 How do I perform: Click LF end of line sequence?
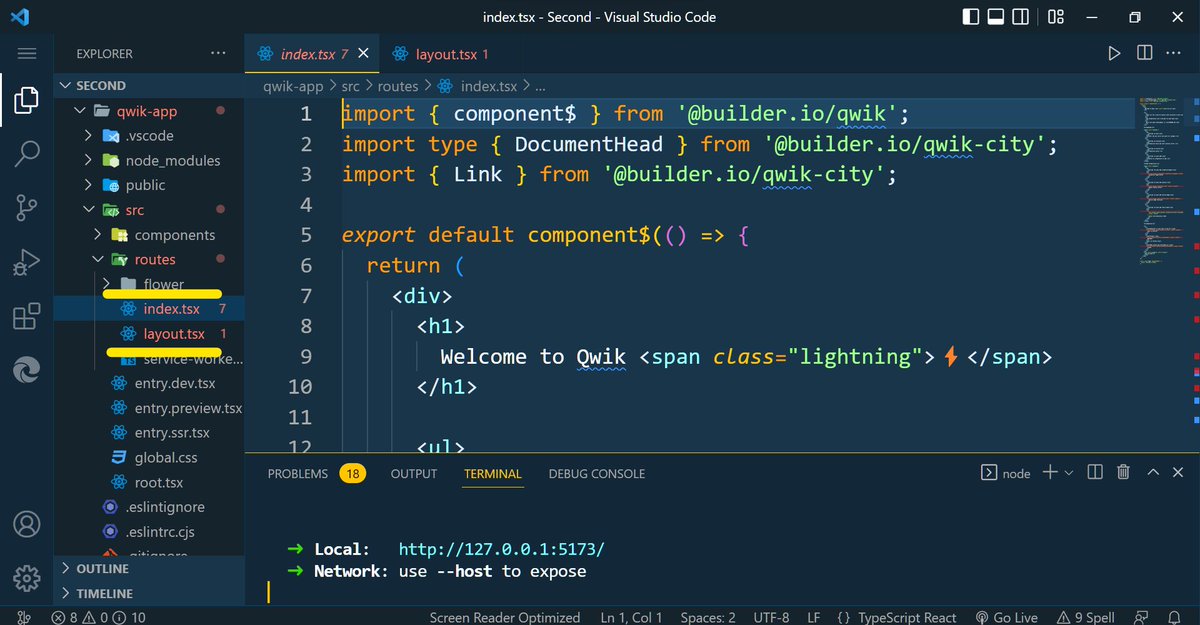point(814,617)
